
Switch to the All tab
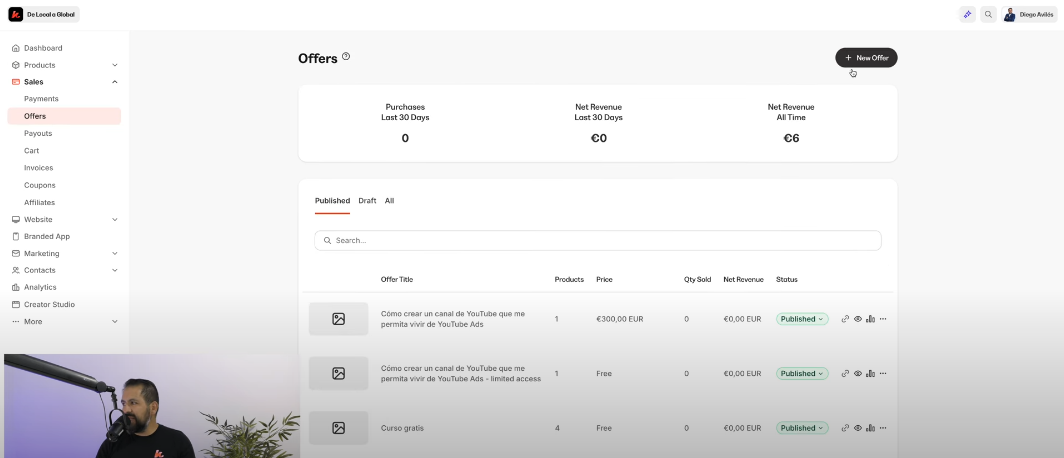[x=390, y=201]
